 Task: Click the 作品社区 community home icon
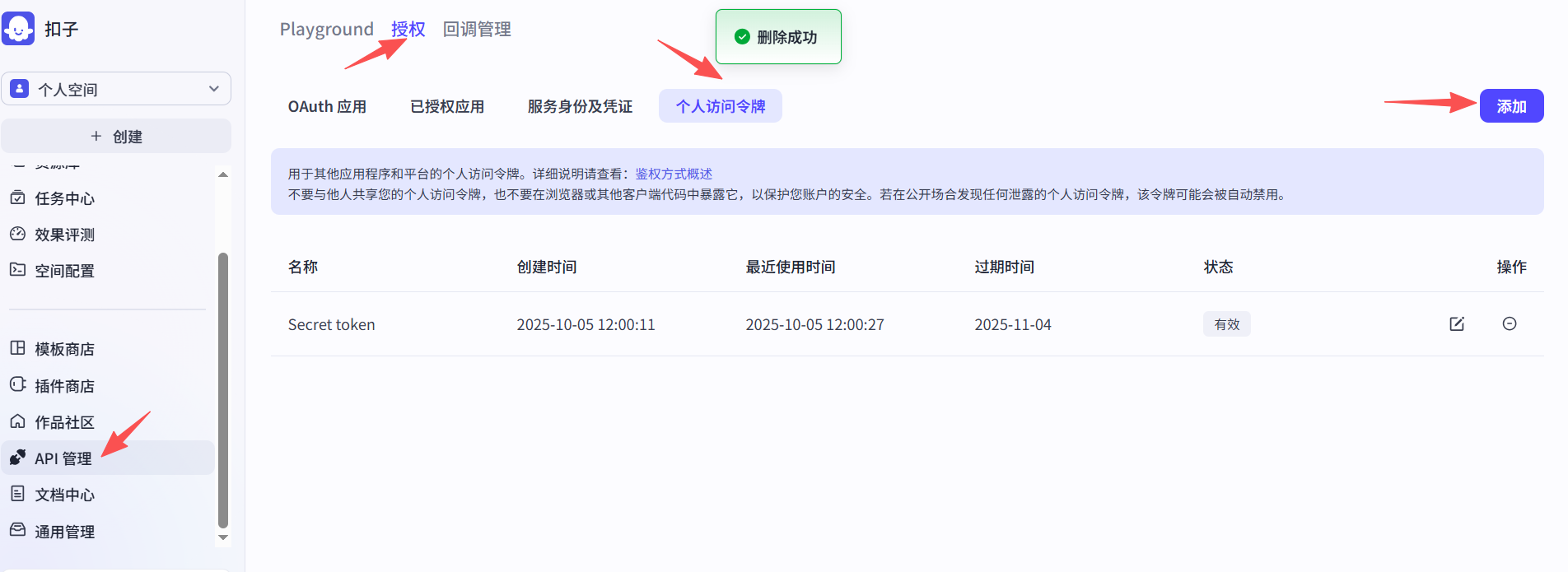17,421
